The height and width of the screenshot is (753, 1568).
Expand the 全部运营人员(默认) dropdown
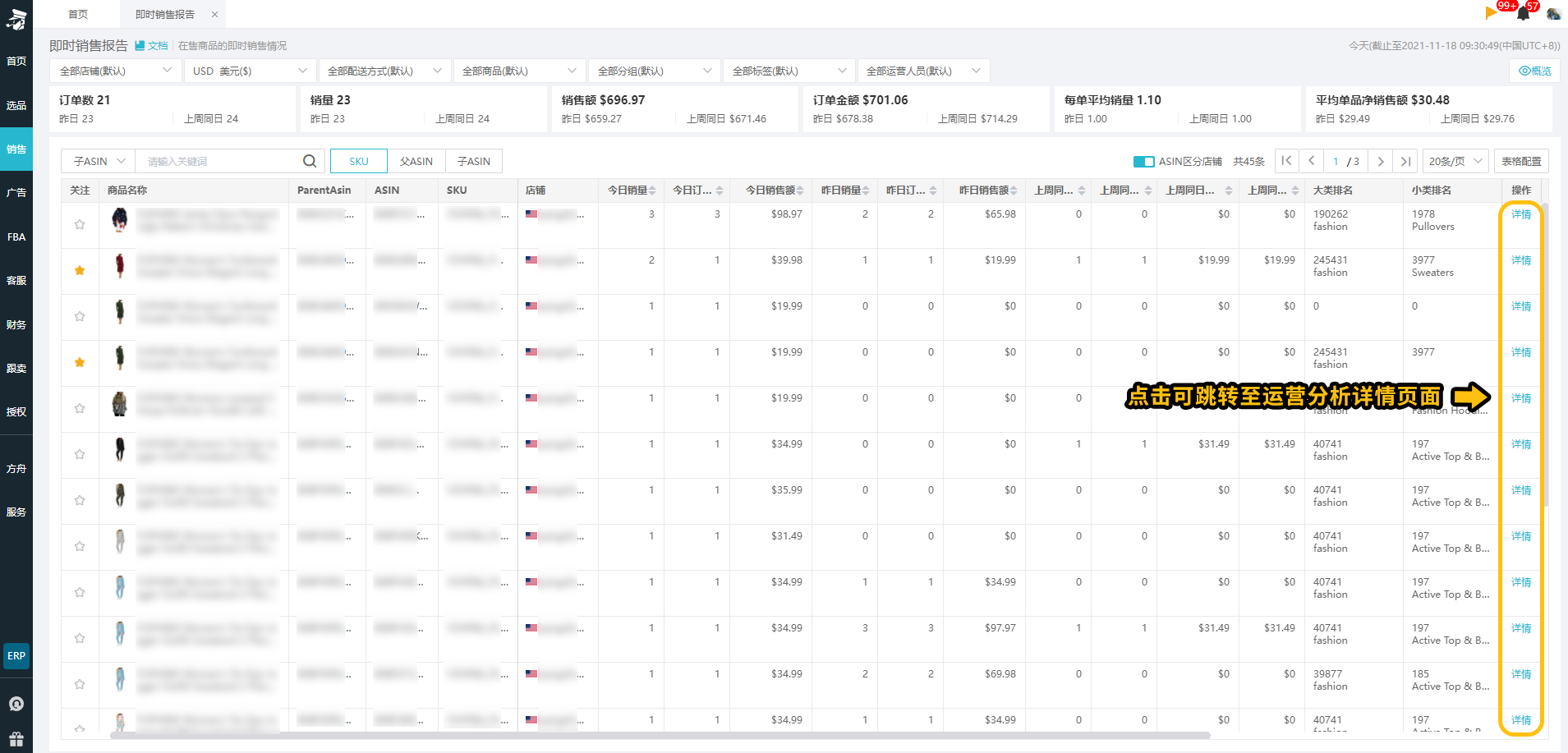(923, 71)
